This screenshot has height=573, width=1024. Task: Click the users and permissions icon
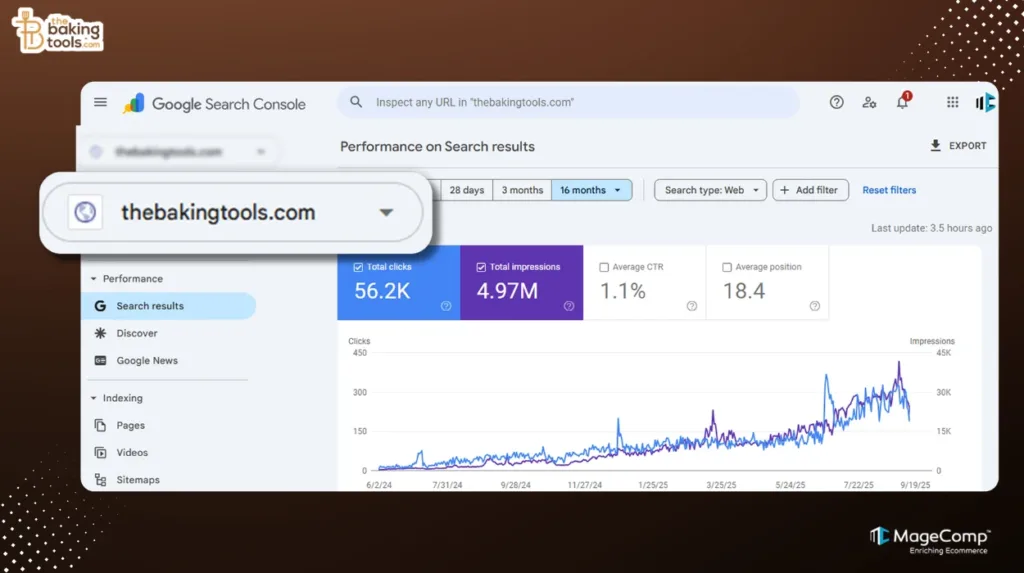pos(869,102)
